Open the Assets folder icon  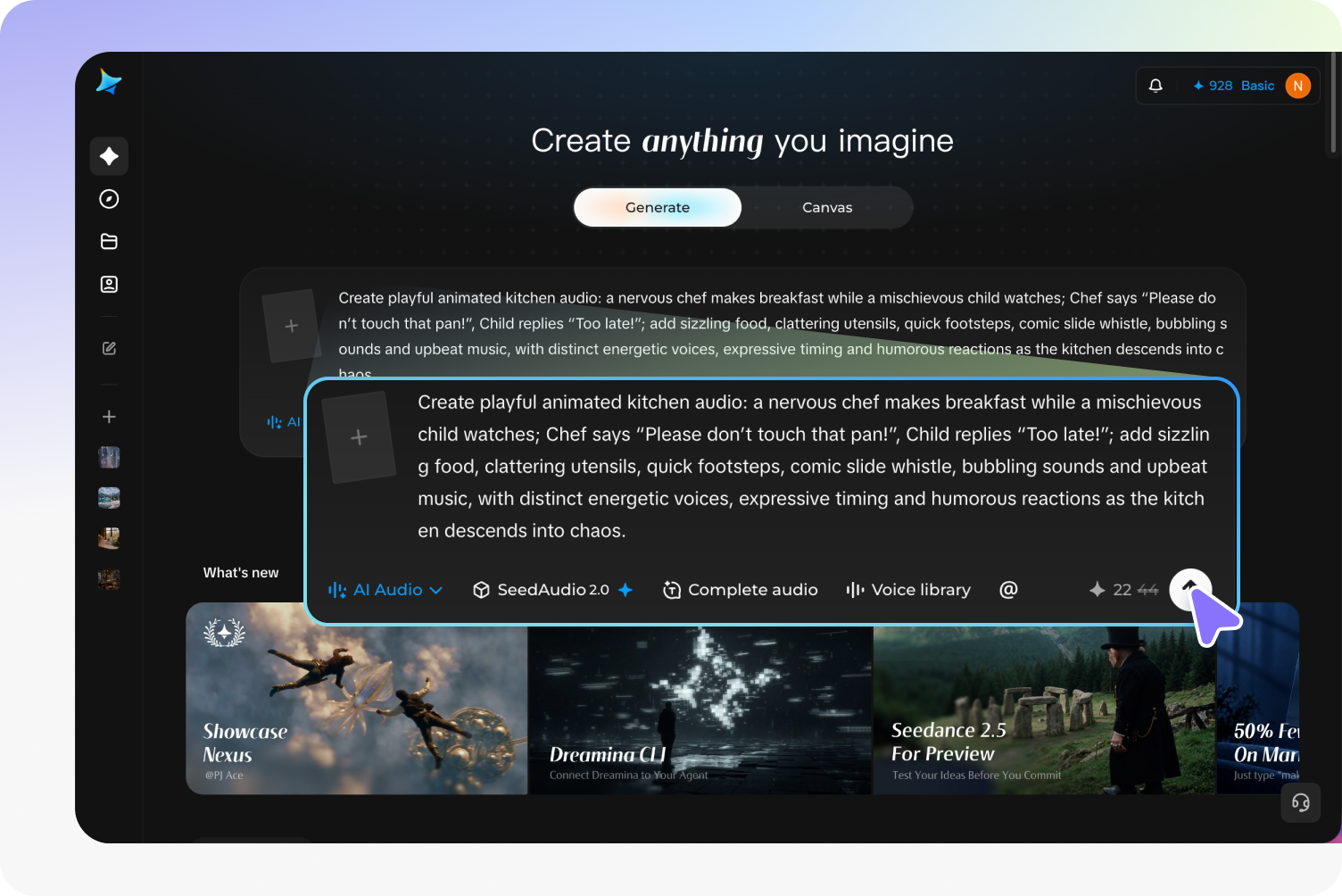[x=109, y=242]
